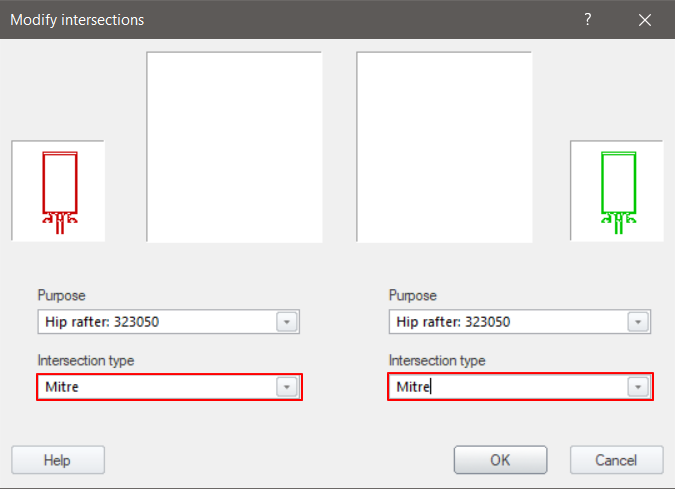Click the Modify intersections title bar text
Image resolution: width=675 pixels, height=489 pixels.
coord(77,19)
